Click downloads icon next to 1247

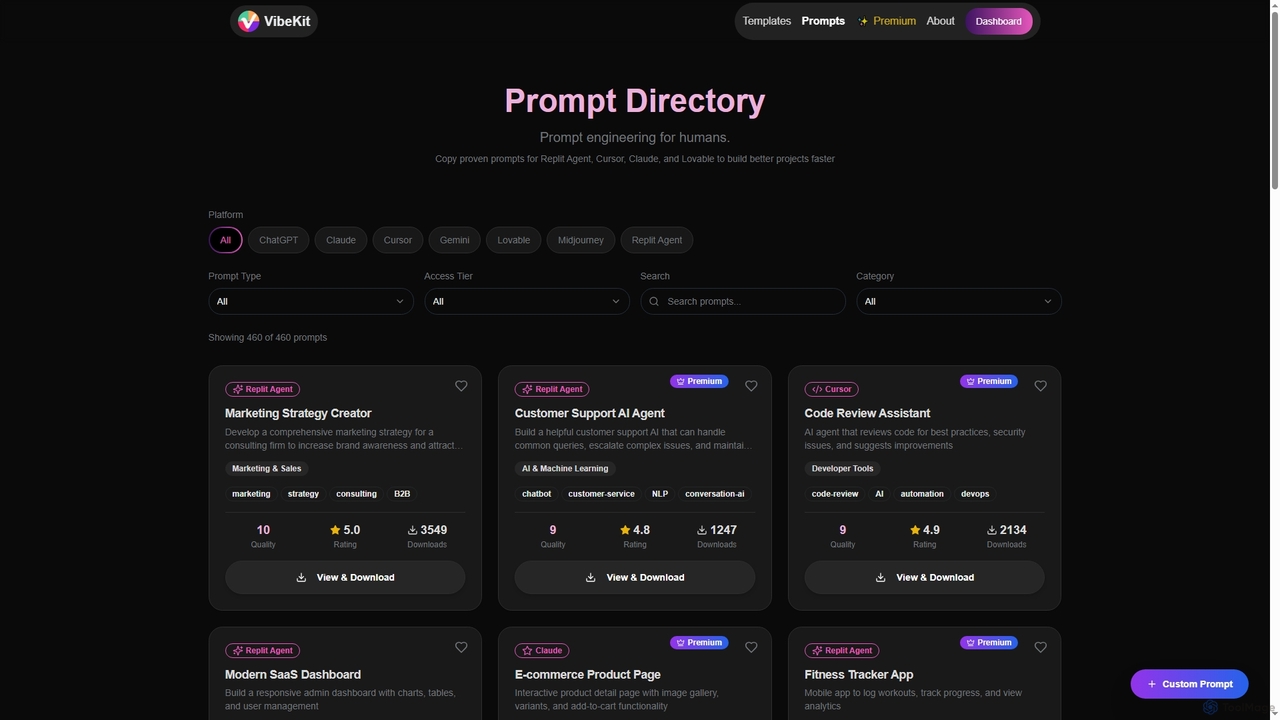(x=702, y=530)
